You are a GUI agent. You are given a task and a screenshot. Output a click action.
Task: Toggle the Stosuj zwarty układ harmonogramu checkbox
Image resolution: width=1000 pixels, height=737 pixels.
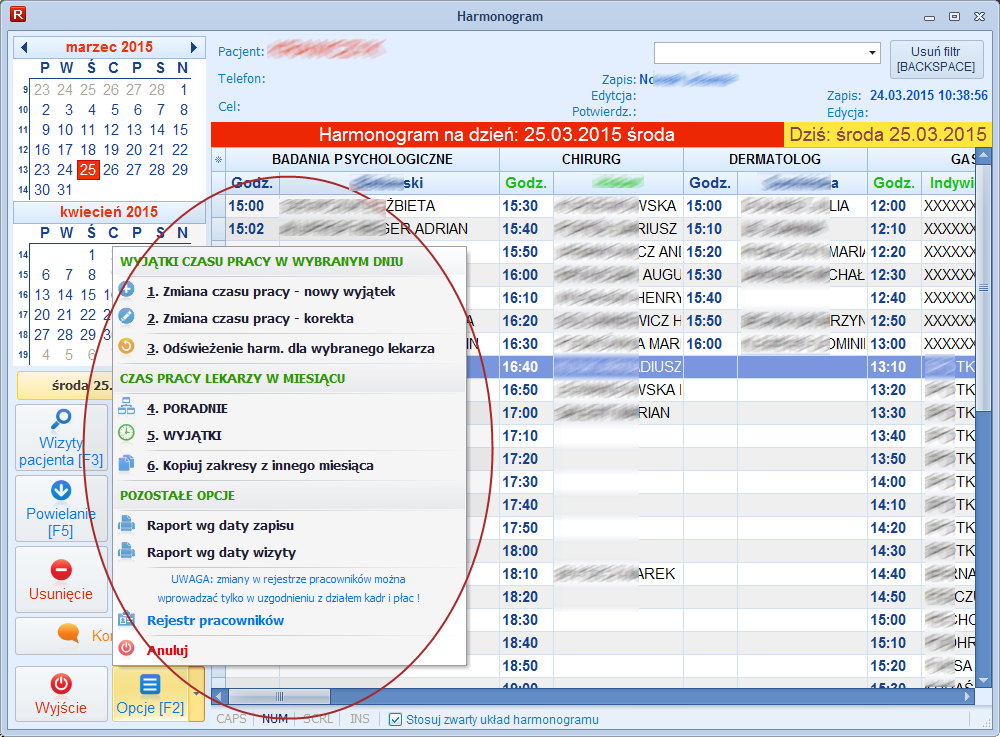395,719
